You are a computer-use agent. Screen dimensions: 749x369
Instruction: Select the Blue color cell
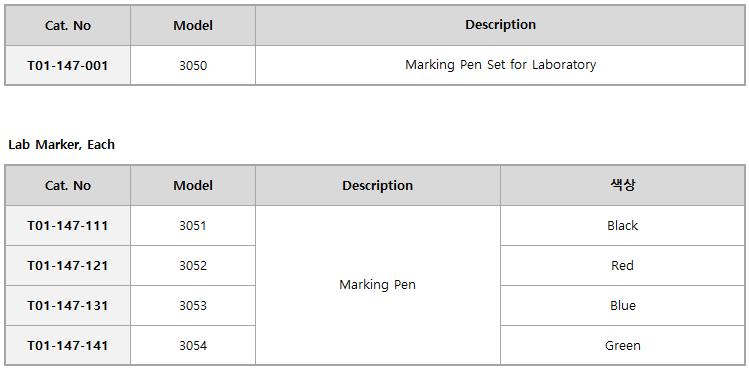[x=622, y=305]
